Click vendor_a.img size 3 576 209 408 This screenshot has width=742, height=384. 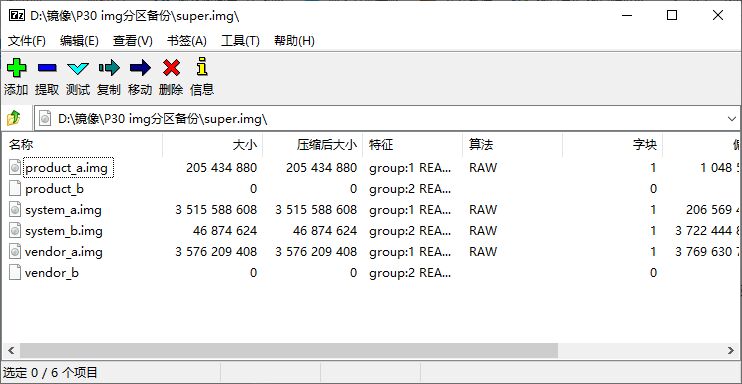[x=216, y=252]
